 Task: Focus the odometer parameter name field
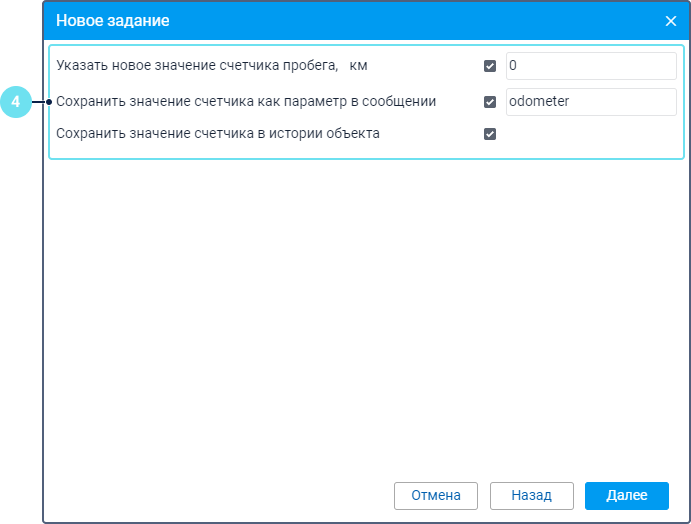590,101
